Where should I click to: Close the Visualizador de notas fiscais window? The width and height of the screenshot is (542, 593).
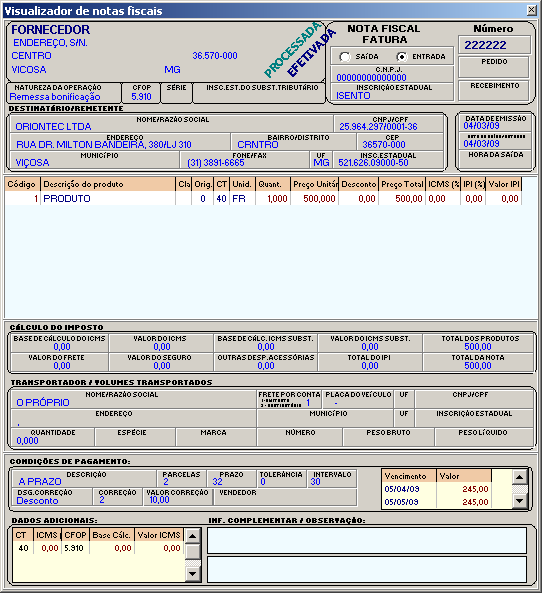click(531, 10)
